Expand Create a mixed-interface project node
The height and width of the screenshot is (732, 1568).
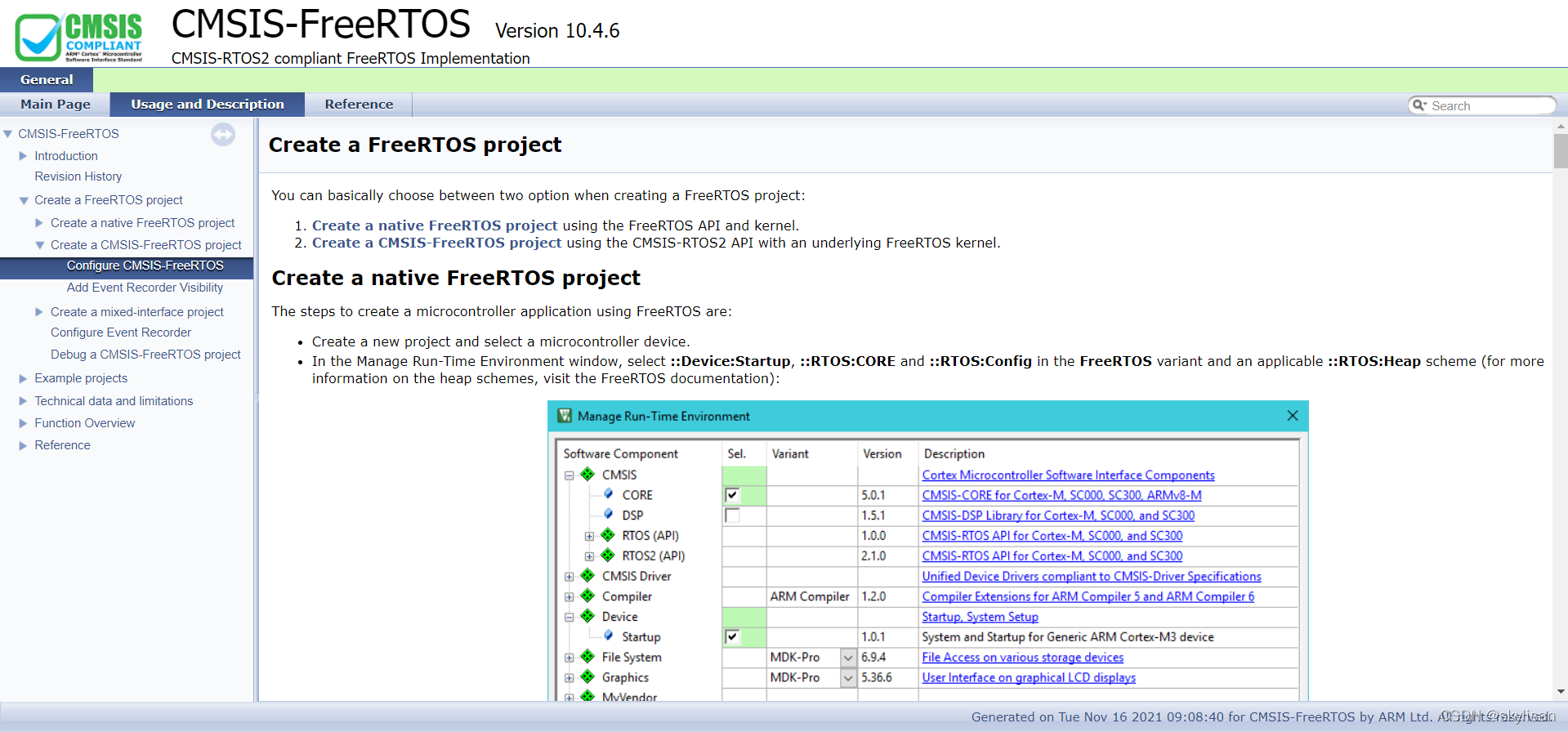click(x=39, y=312)
